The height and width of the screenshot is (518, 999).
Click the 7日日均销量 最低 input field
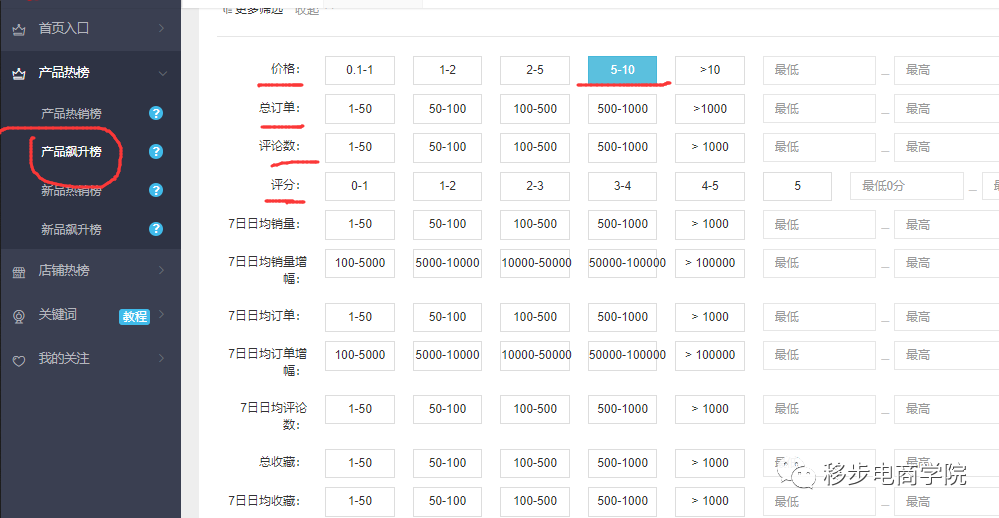(x=819, y=224)
